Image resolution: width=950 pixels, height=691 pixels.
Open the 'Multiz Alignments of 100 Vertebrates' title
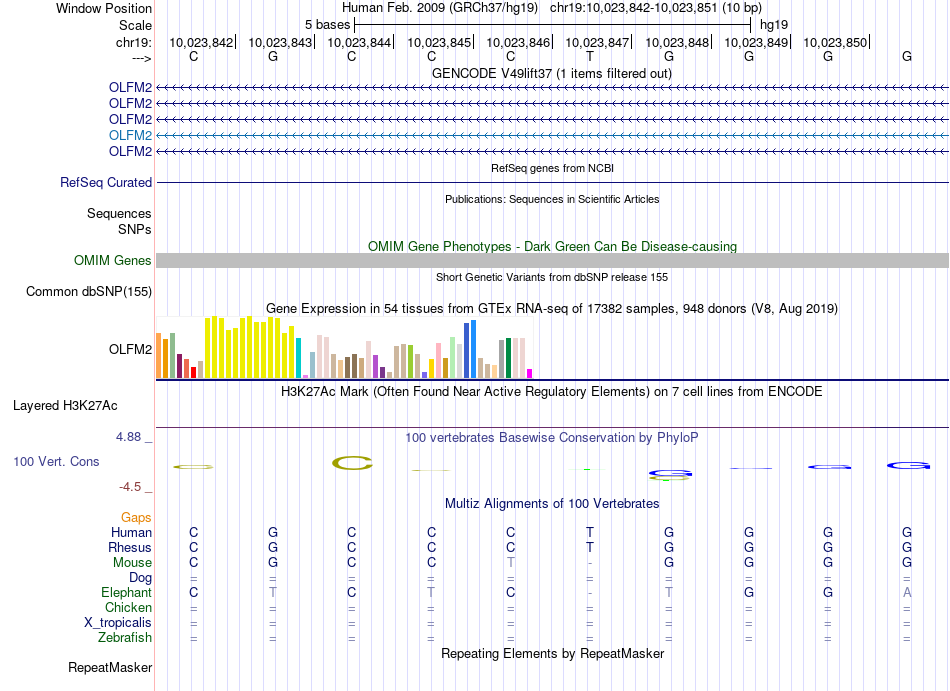[x=552, y=503]
